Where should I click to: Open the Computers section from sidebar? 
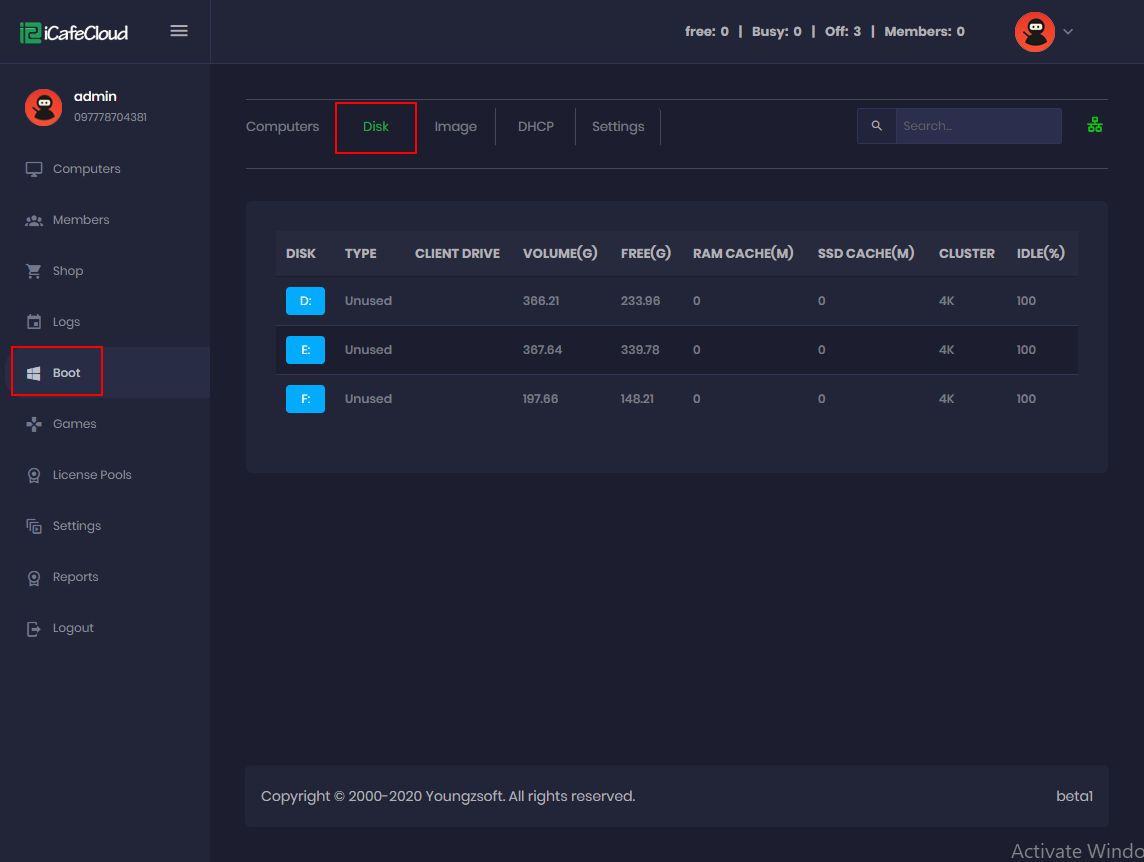pos(84,168)
